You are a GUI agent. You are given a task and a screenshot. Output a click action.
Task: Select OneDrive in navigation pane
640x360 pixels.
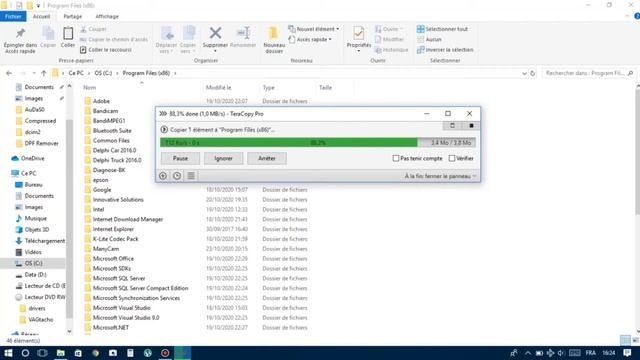coord(33,158)
